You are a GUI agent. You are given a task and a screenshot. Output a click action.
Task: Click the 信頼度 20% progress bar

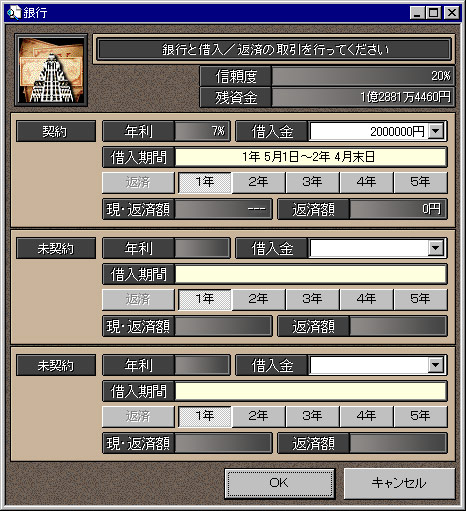[363, 76]
